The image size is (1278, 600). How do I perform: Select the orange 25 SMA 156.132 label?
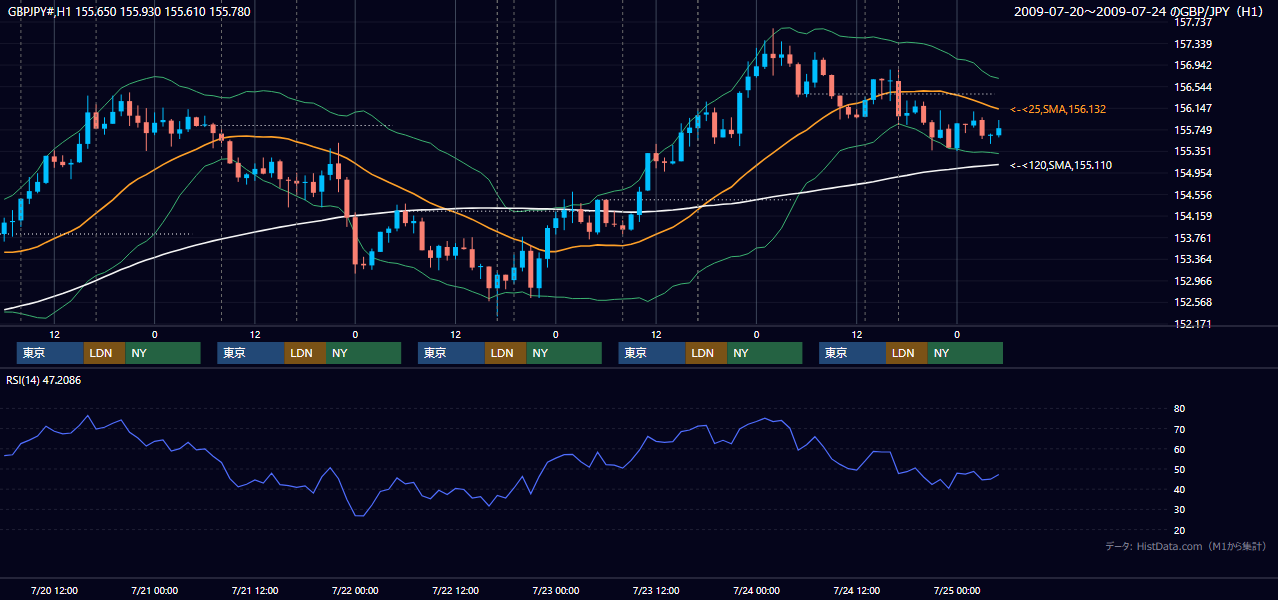[1058, 109]
